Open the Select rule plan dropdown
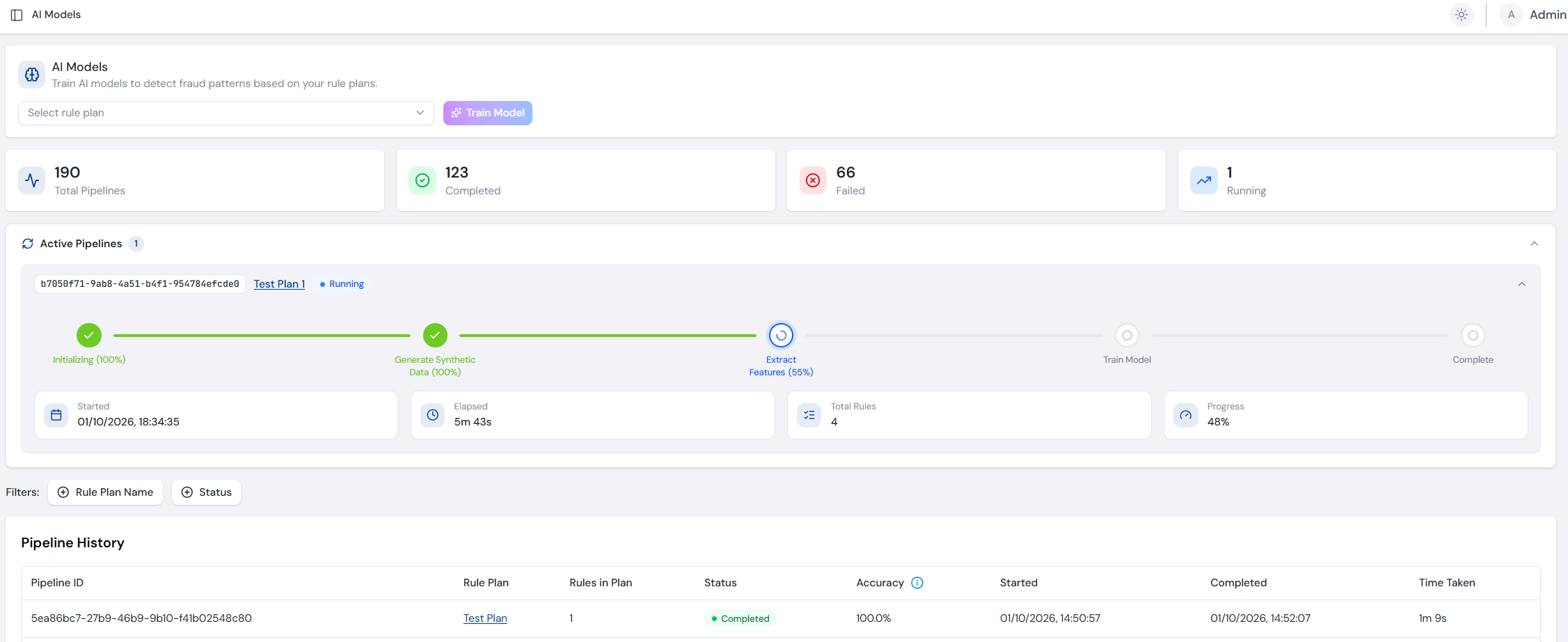 (x=226, y=113)
